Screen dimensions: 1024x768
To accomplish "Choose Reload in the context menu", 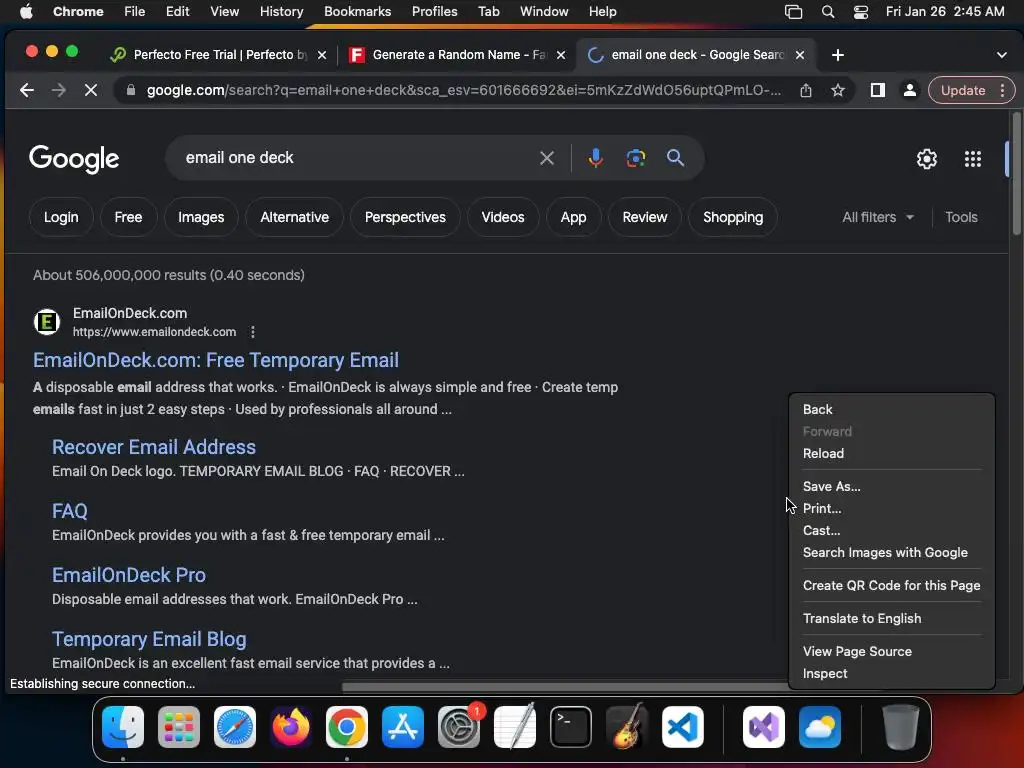I will click(891, 453).
